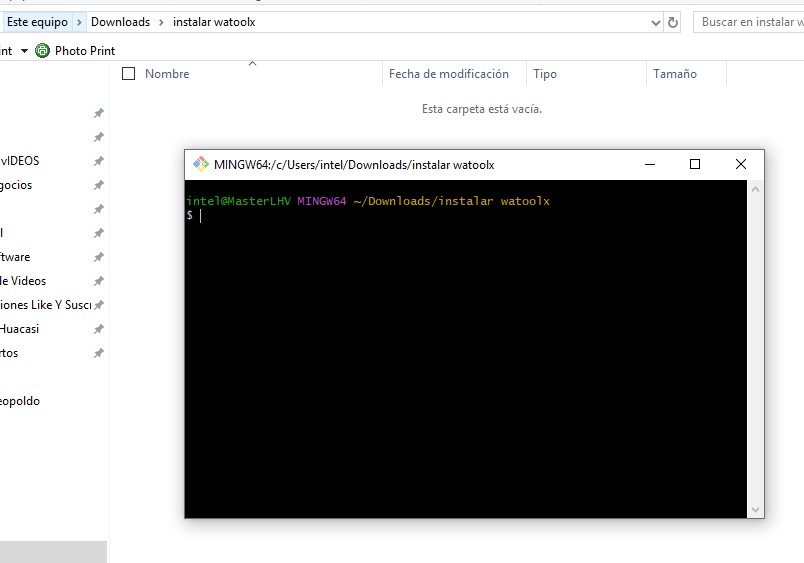Click the Git Bash icon in terminal title bar

200,165
